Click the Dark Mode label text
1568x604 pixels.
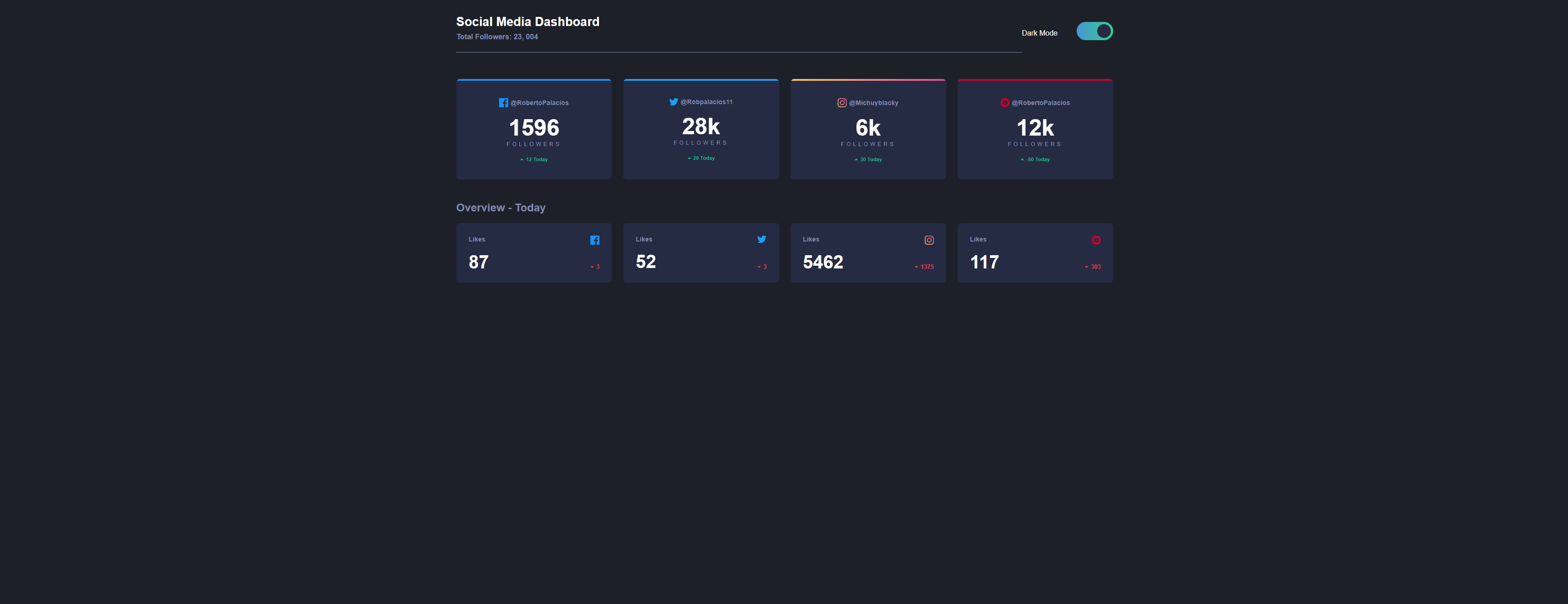click(1039, 33)
